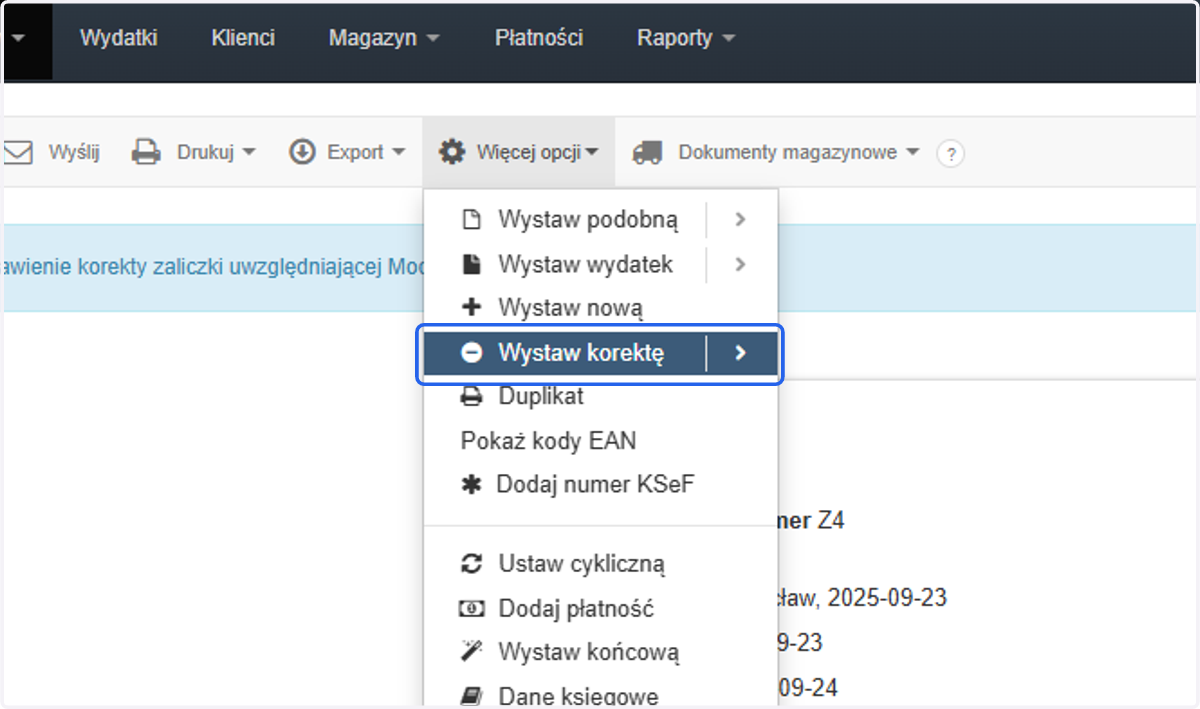Click the minus circle icon by Wystaw korektę
The width and height of the screenshot is (1200, 709).
[x=471, y=352]
